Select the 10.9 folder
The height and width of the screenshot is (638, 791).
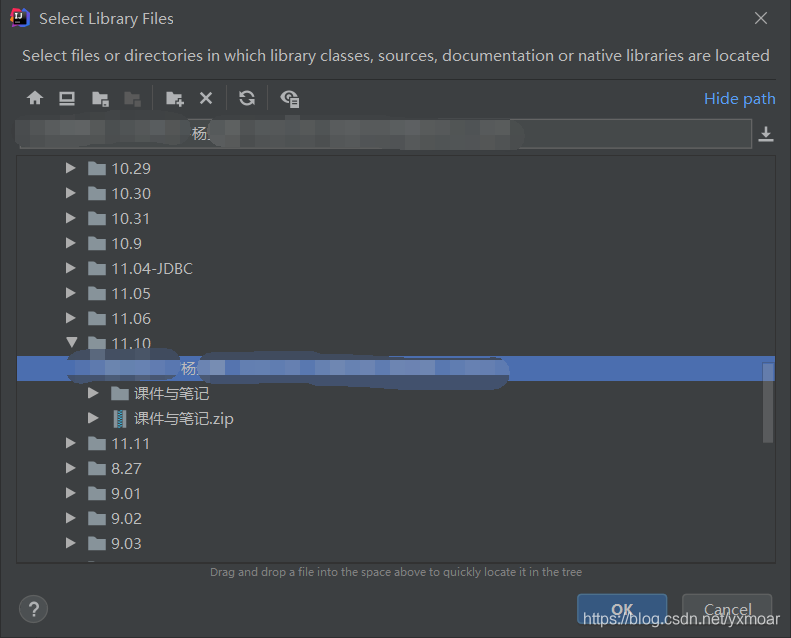coord(115,244)
